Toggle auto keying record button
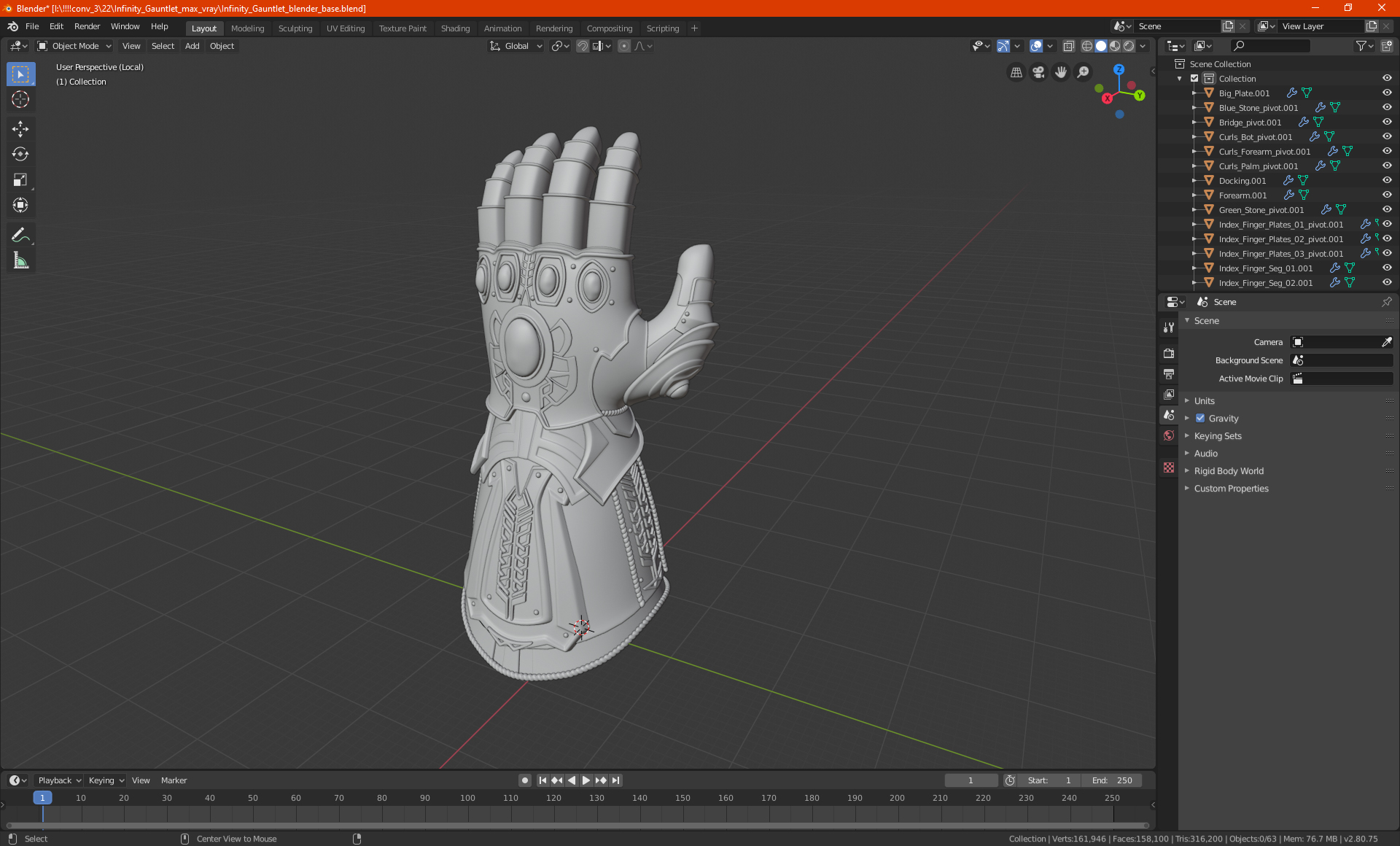Viewport: 1400px width, 846px height. [525, 780]
